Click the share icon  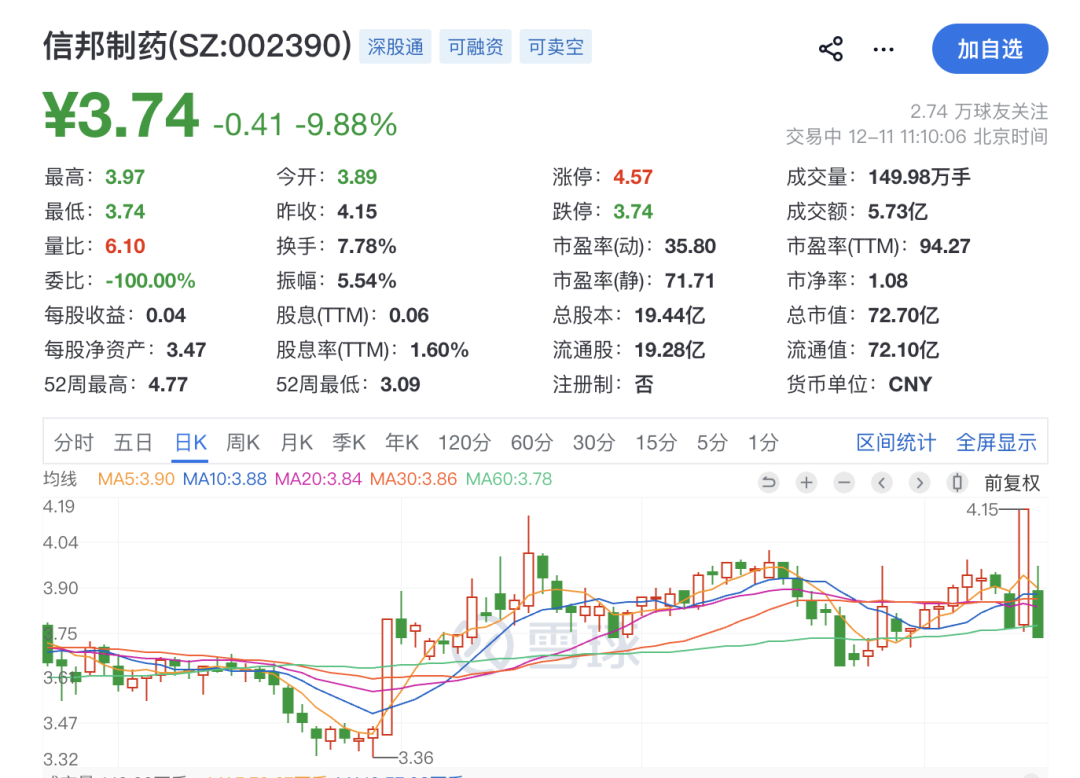coord(831,49)
